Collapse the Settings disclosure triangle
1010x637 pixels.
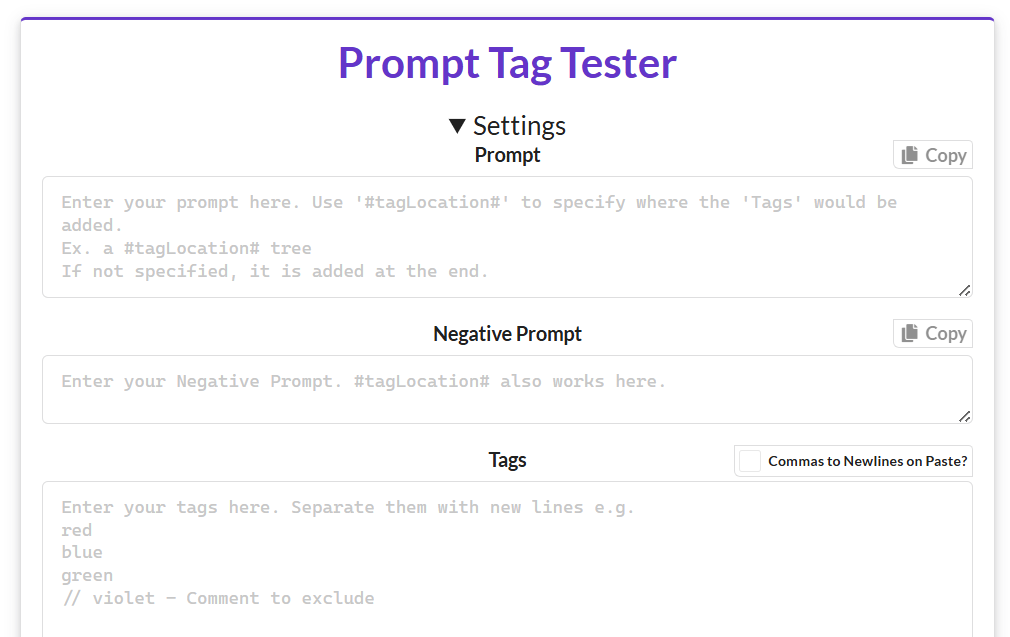coord(457,126)
